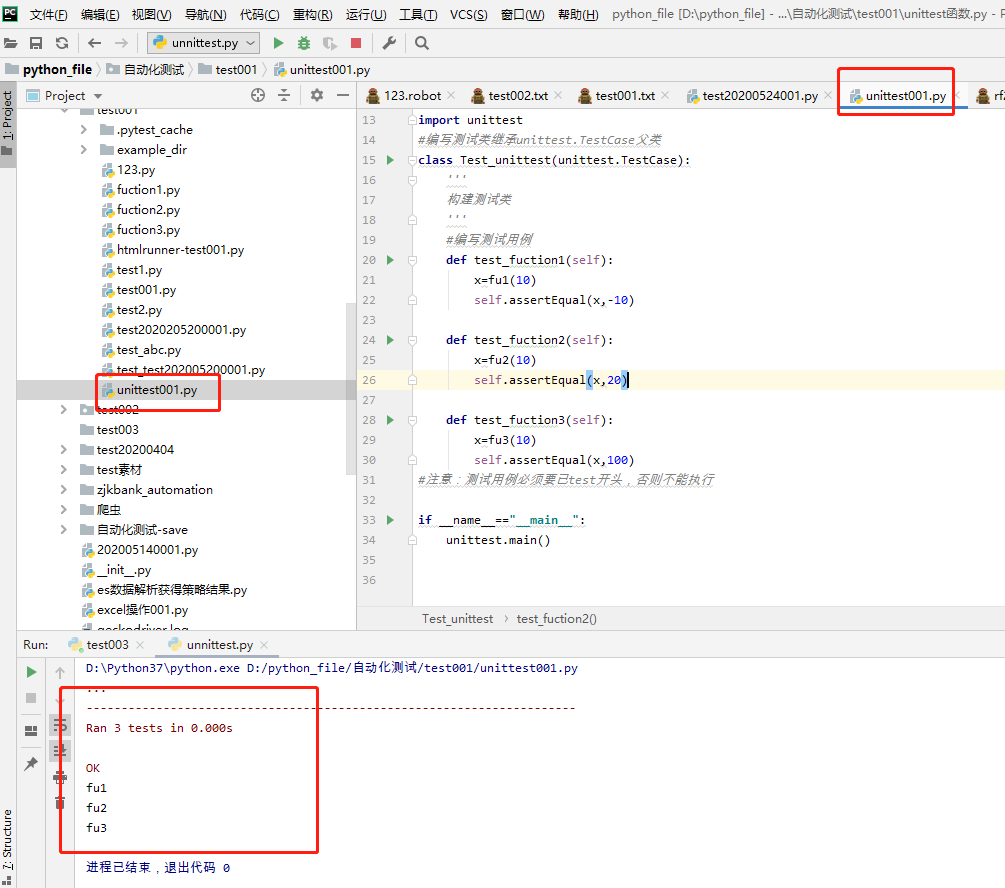
Task: Open the VCS(S) menu
Action: [x=469, y=14]
